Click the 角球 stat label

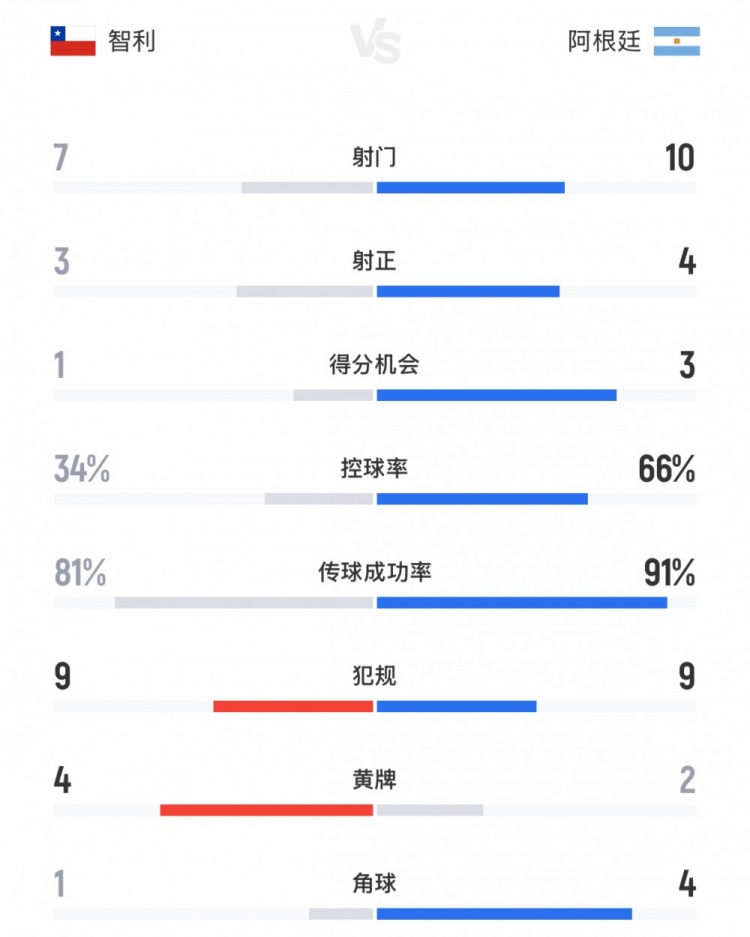(374, 884)
